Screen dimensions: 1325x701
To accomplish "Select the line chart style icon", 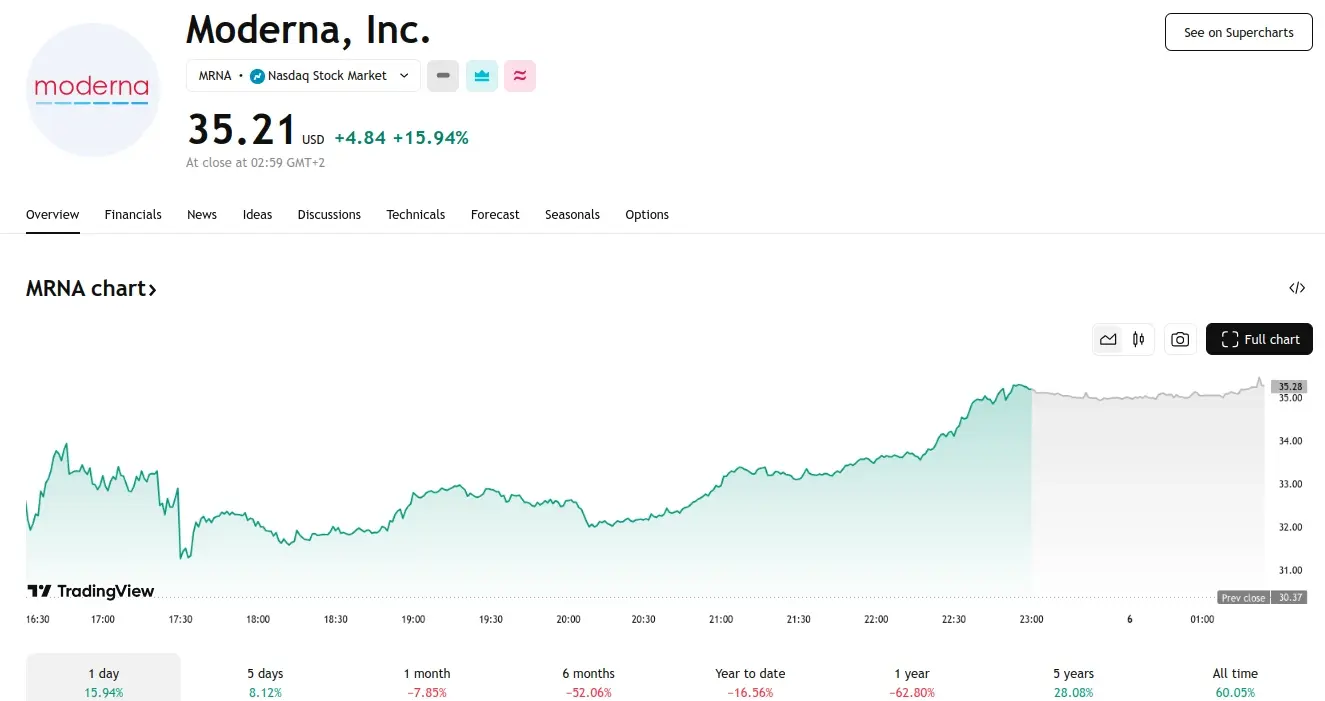I will coord(1108,339).
